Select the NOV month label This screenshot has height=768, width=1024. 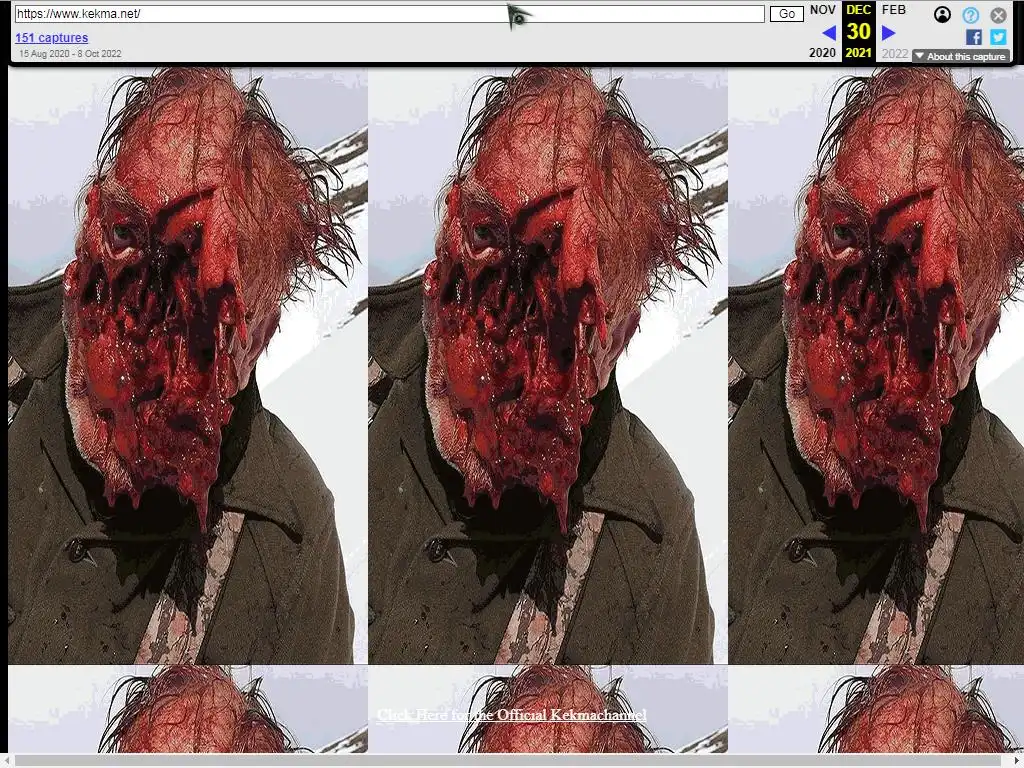823,10
